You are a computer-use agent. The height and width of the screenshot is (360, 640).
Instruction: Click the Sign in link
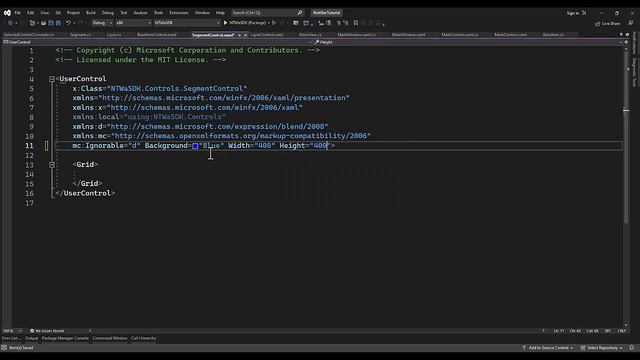tap(573, 13)
